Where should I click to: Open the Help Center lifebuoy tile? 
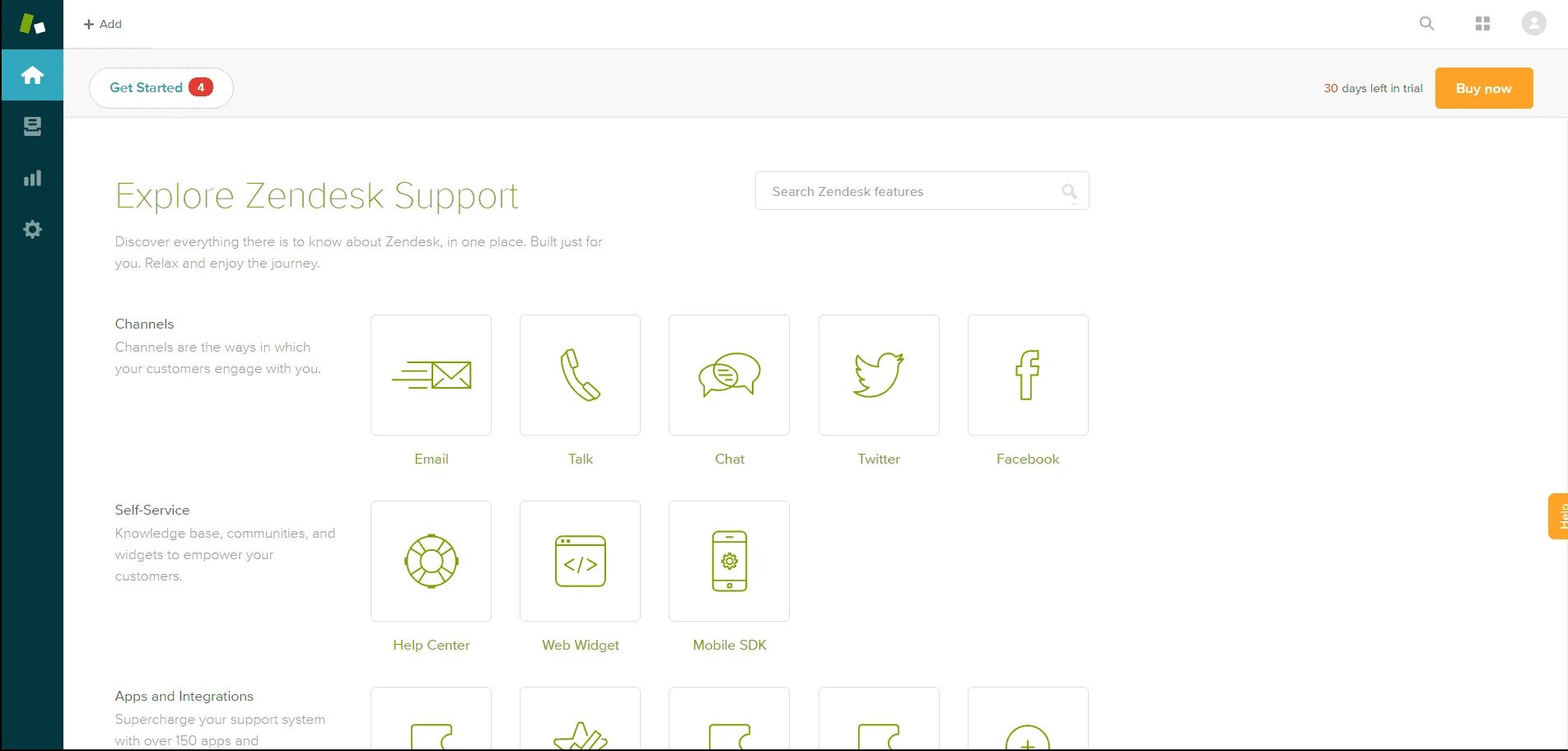click(x=431, y=561)
